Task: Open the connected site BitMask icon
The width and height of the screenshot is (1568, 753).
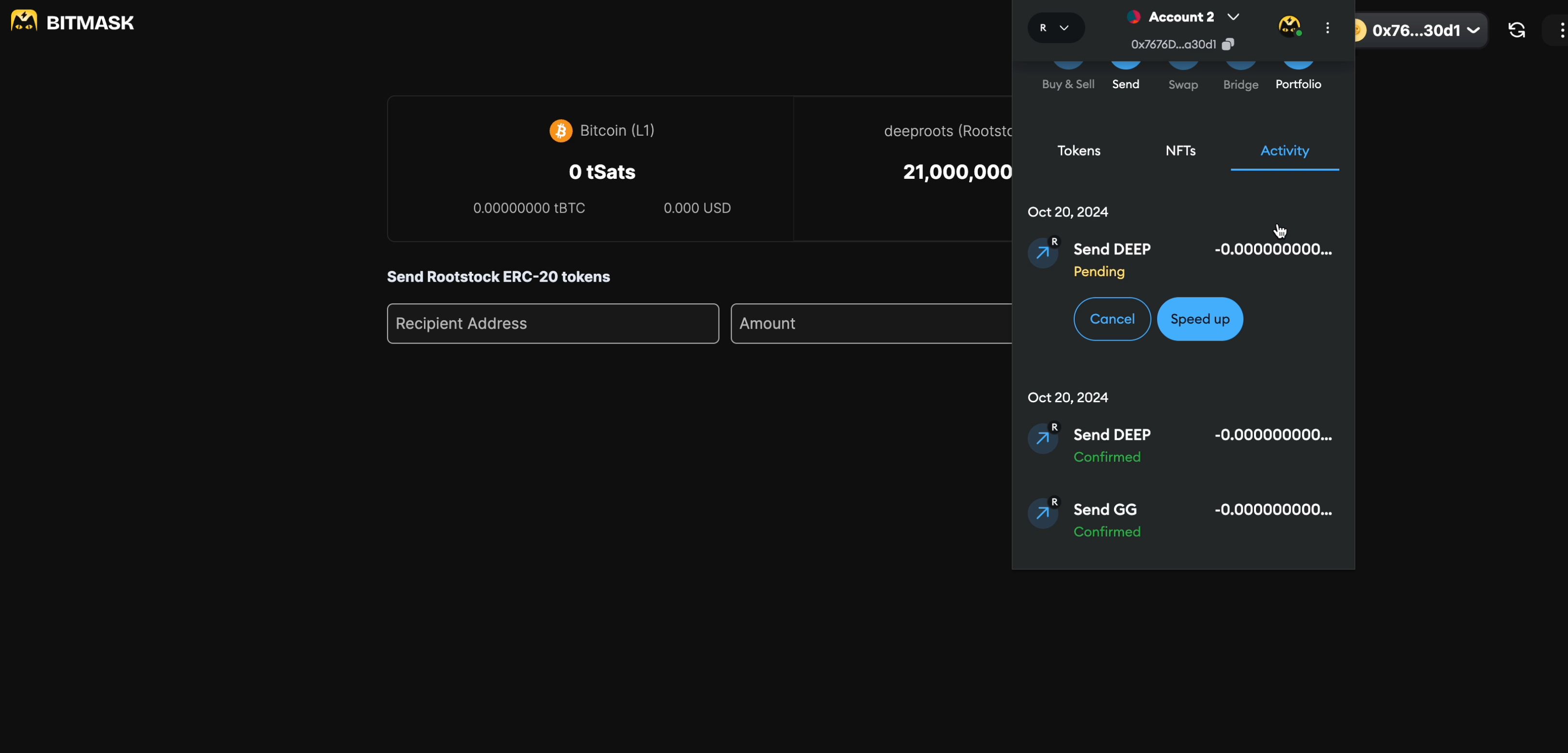Action: click(x=1290, y=28)
